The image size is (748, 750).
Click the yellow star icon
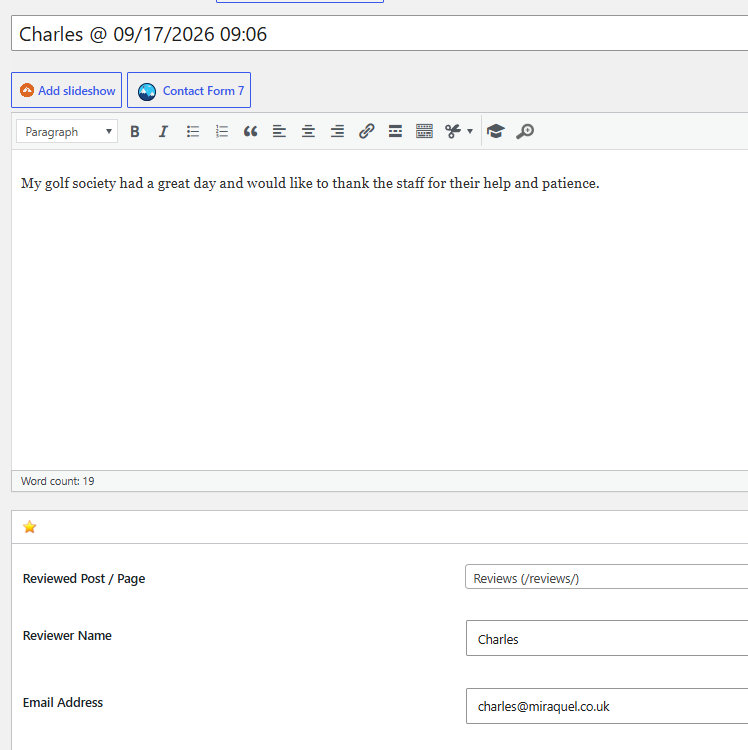[x=30, y=527]
